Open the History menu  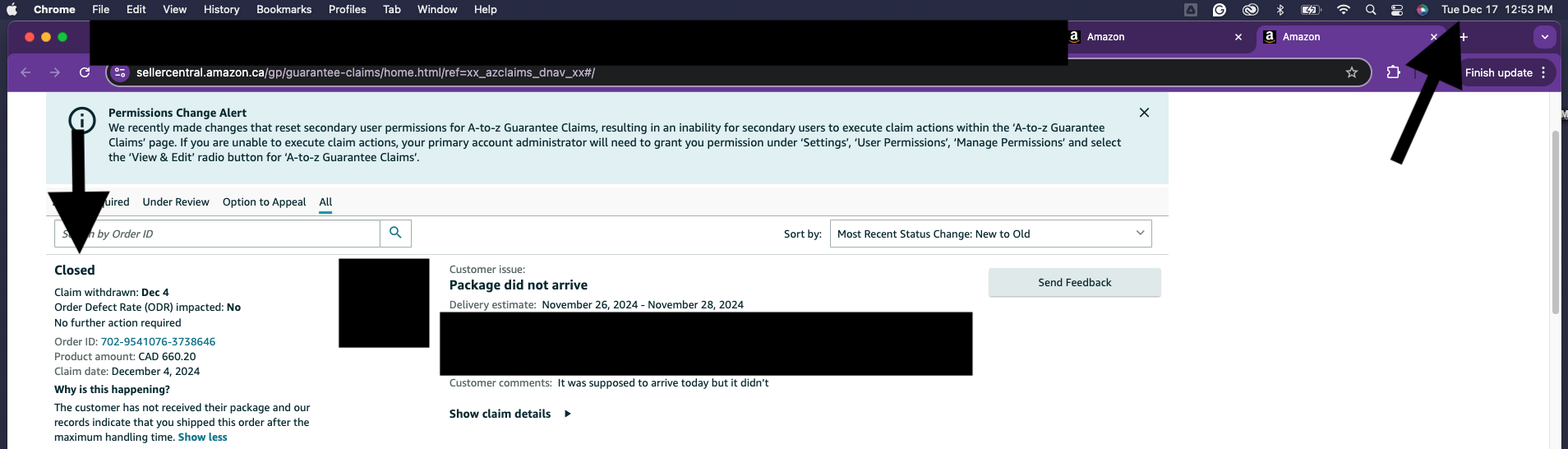click(x=222, y=9)
